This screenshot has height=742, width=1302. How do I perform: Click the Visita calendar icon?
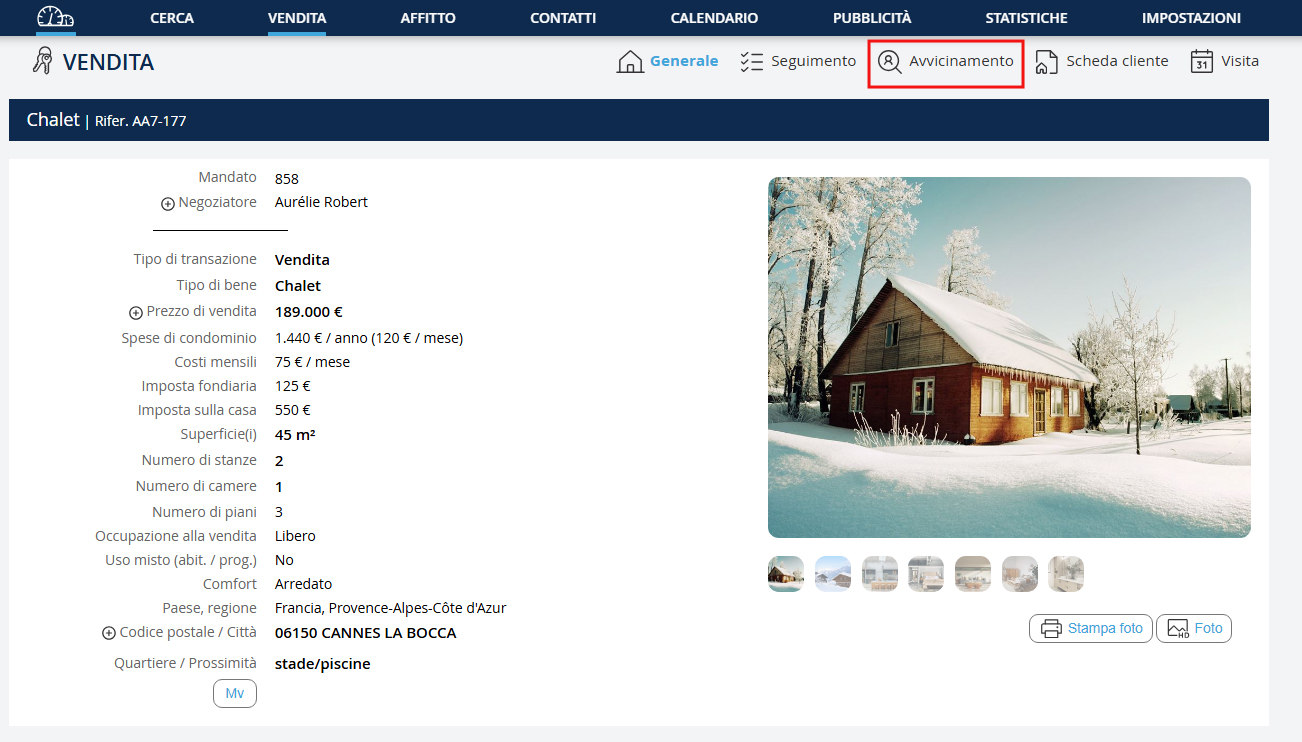click(x=1201, y=62)
